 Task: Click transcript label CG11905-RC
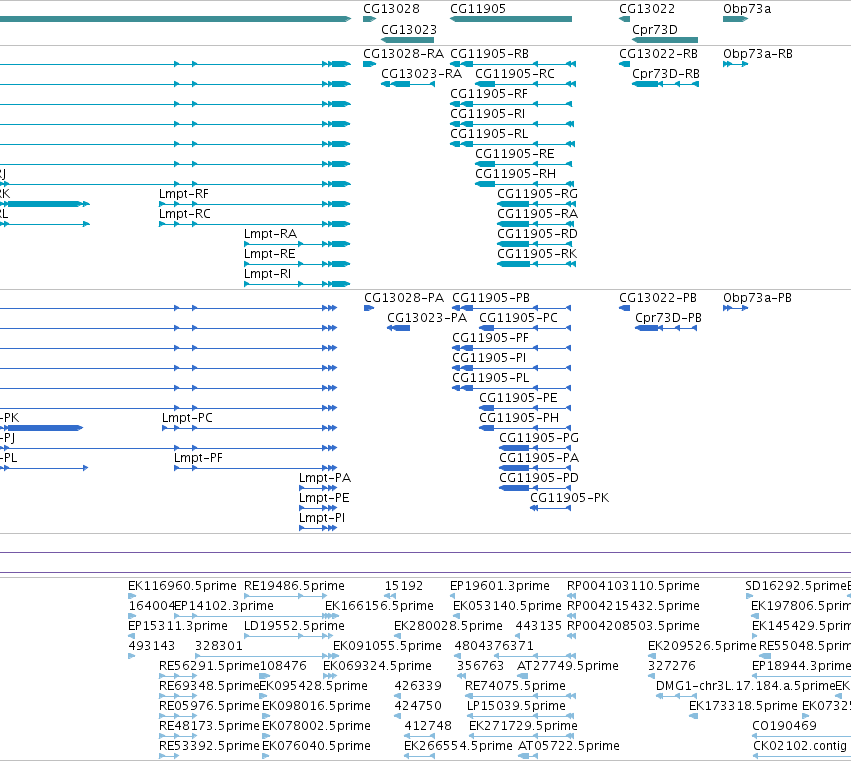pyautogui.click(x=515, y=74)
